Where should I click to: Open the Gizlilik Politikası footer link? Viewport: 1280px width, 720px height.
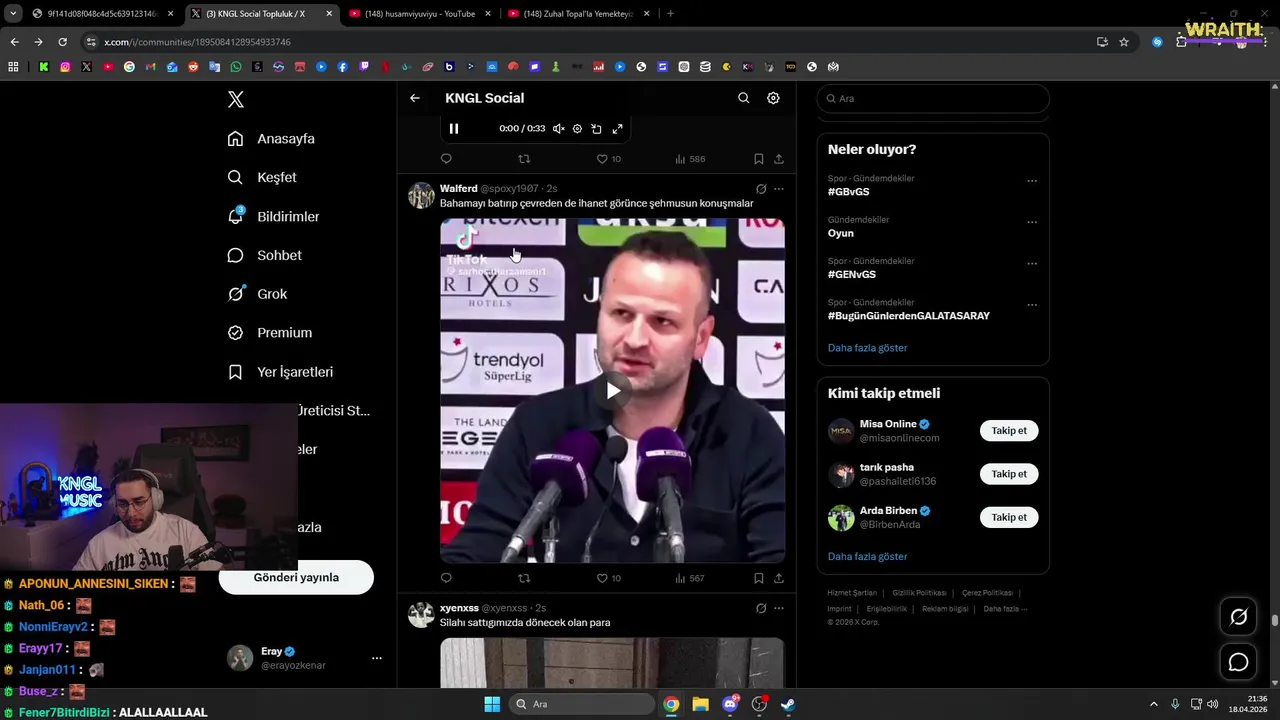[x=919, y=593]
